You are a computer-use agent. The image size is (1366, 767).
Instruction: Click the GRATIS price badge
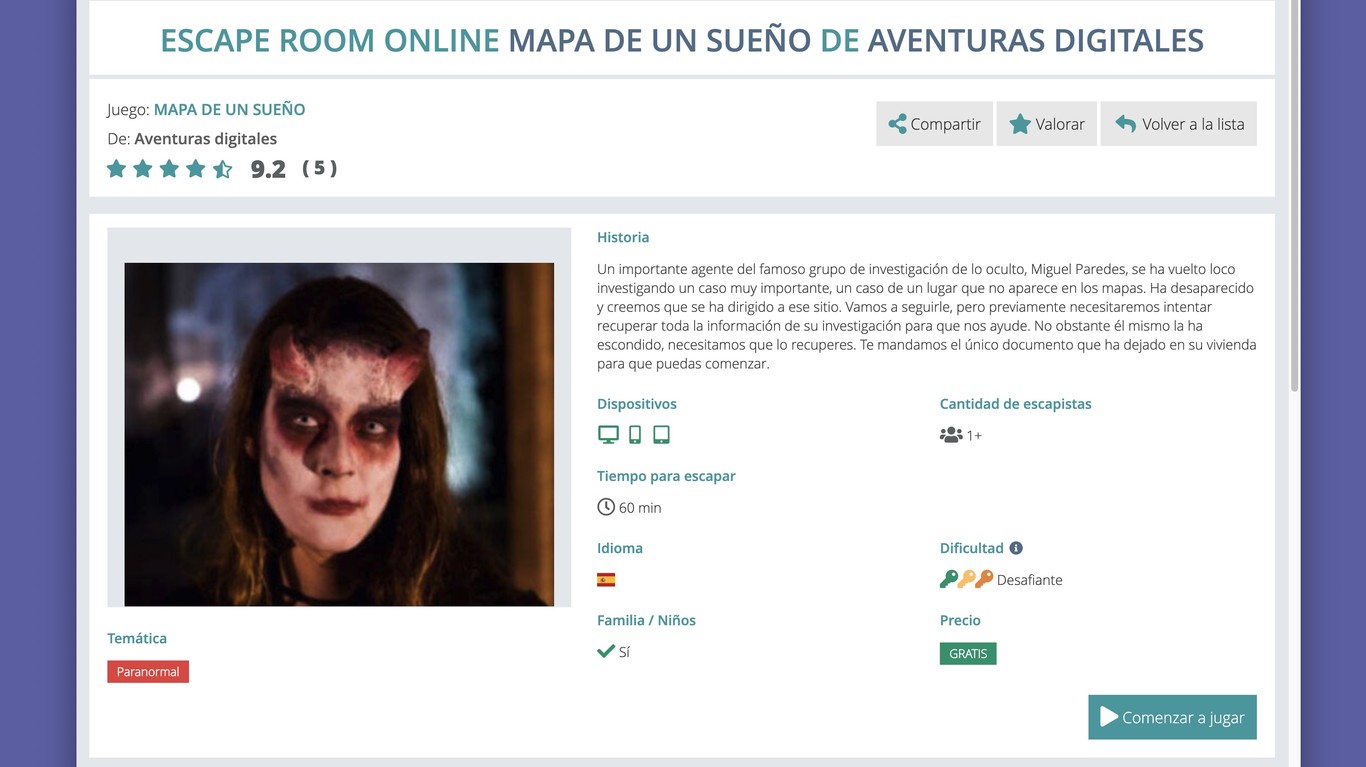(967, 652)
